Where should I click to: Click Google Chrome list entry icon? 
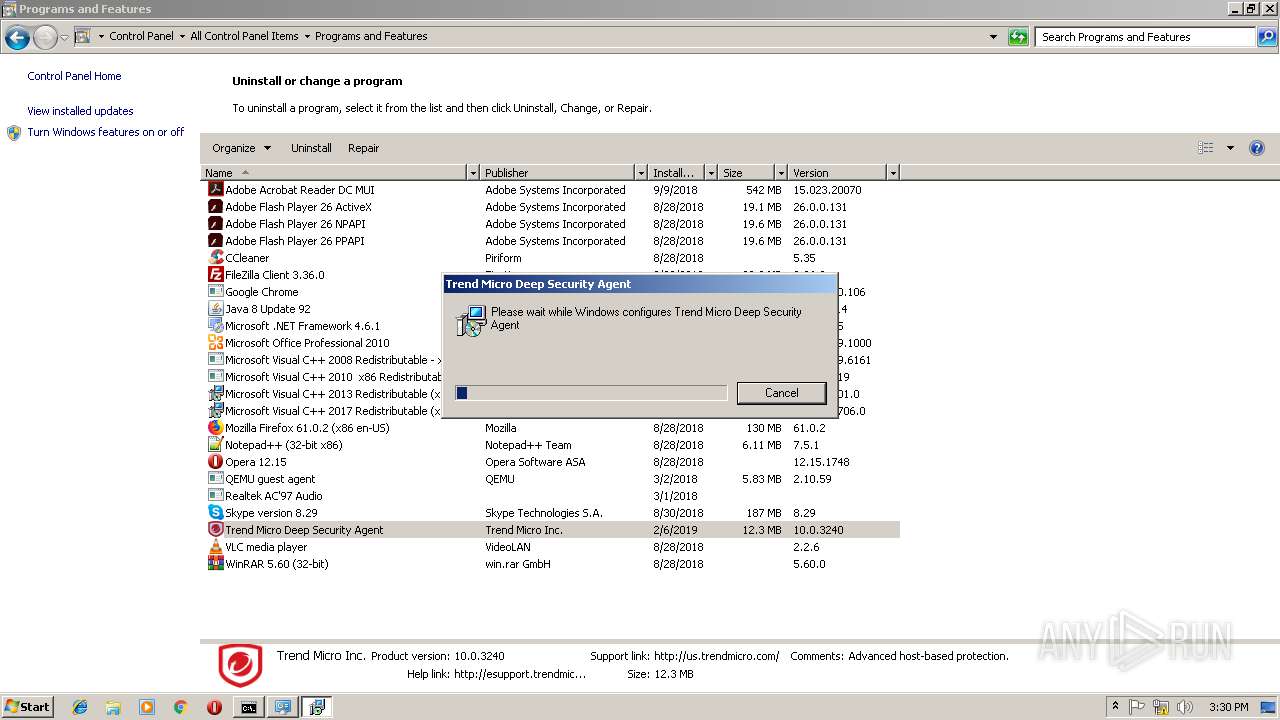coord(214,291)
